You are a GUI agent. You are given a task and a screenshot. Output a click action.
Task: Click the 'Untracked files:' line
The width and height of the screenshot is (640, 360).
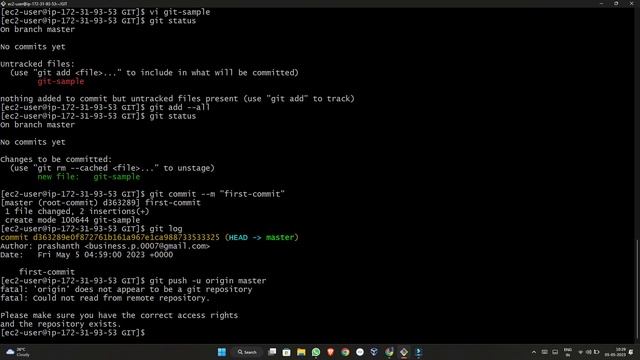point(38,64)
